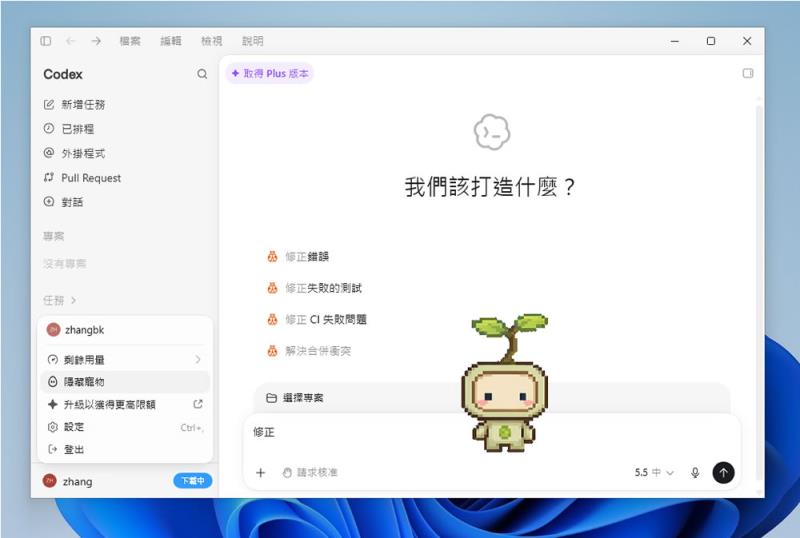Screen dimensions: 800x538
Task: Click the clock icon next to 已排程
Action: (x=49, y=129)
